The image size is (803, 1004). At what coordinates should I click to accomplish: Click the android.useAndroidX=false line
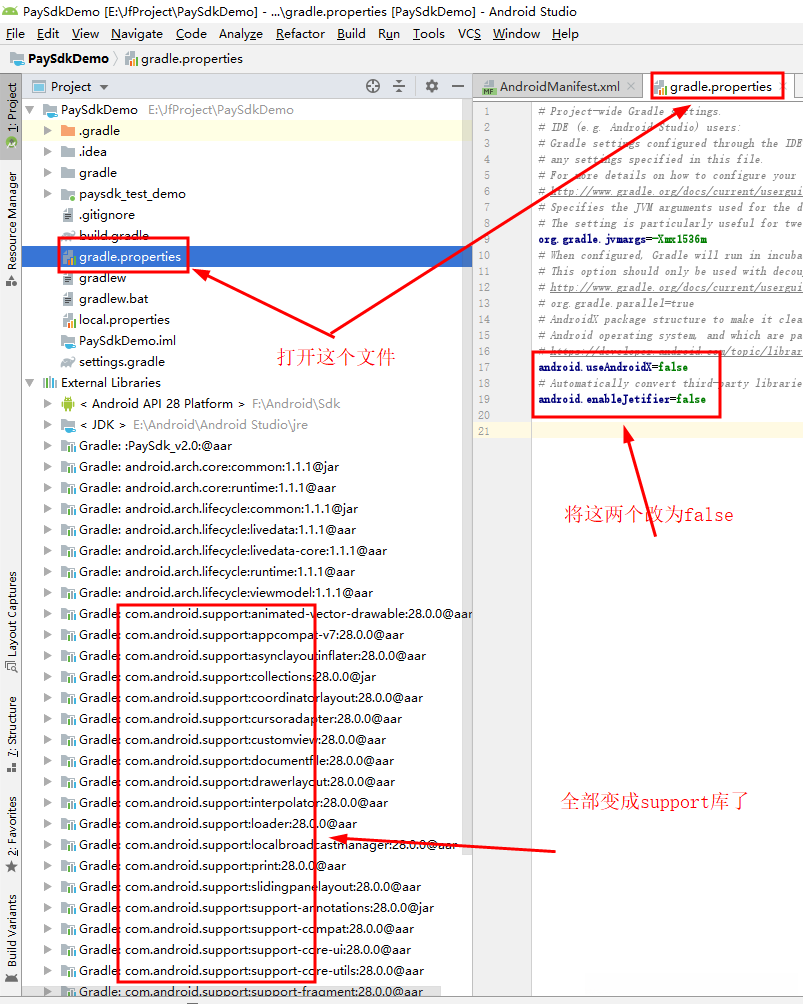tap(613, 367)
